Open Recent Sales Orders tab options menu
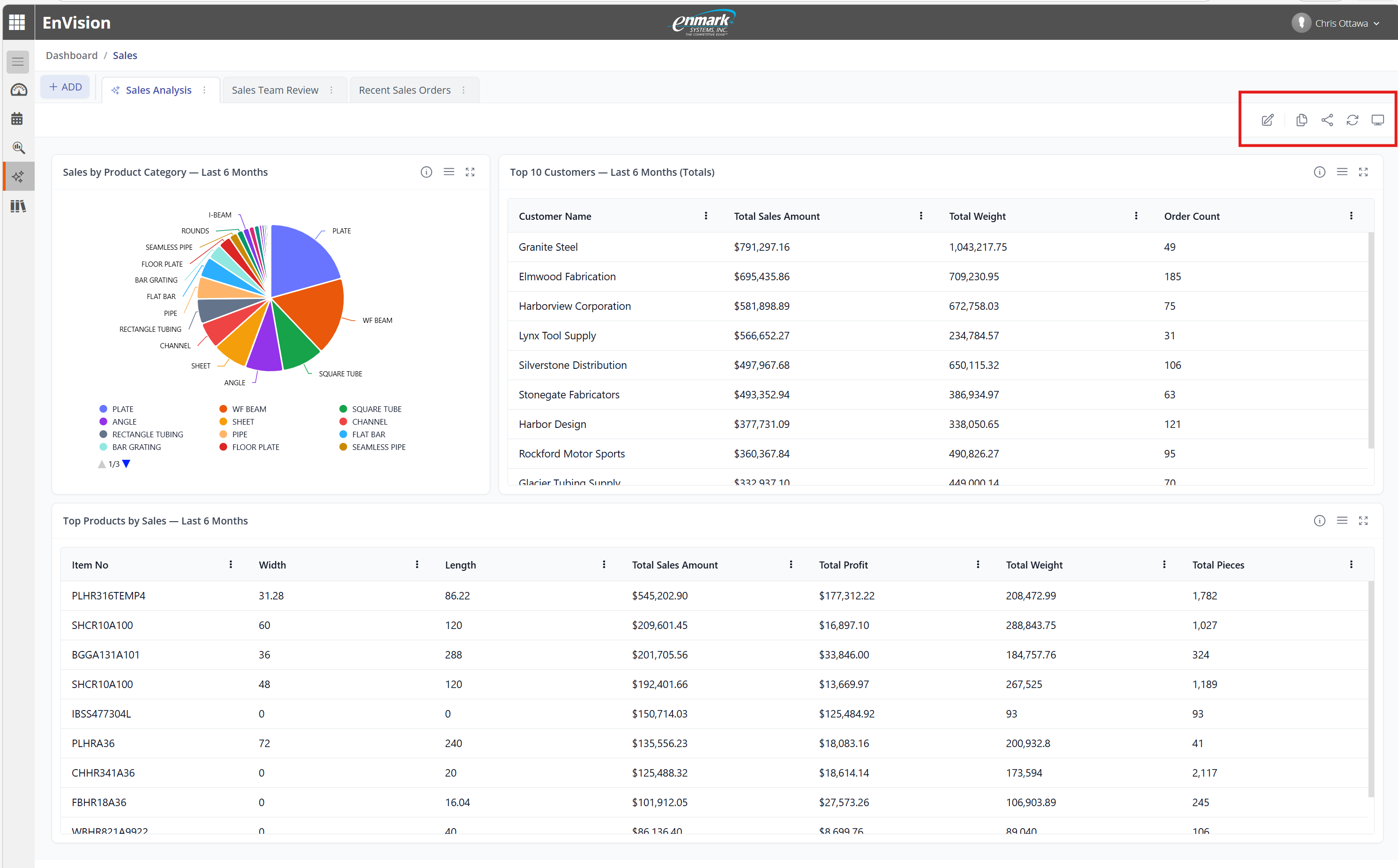 [x=463, y=90]
